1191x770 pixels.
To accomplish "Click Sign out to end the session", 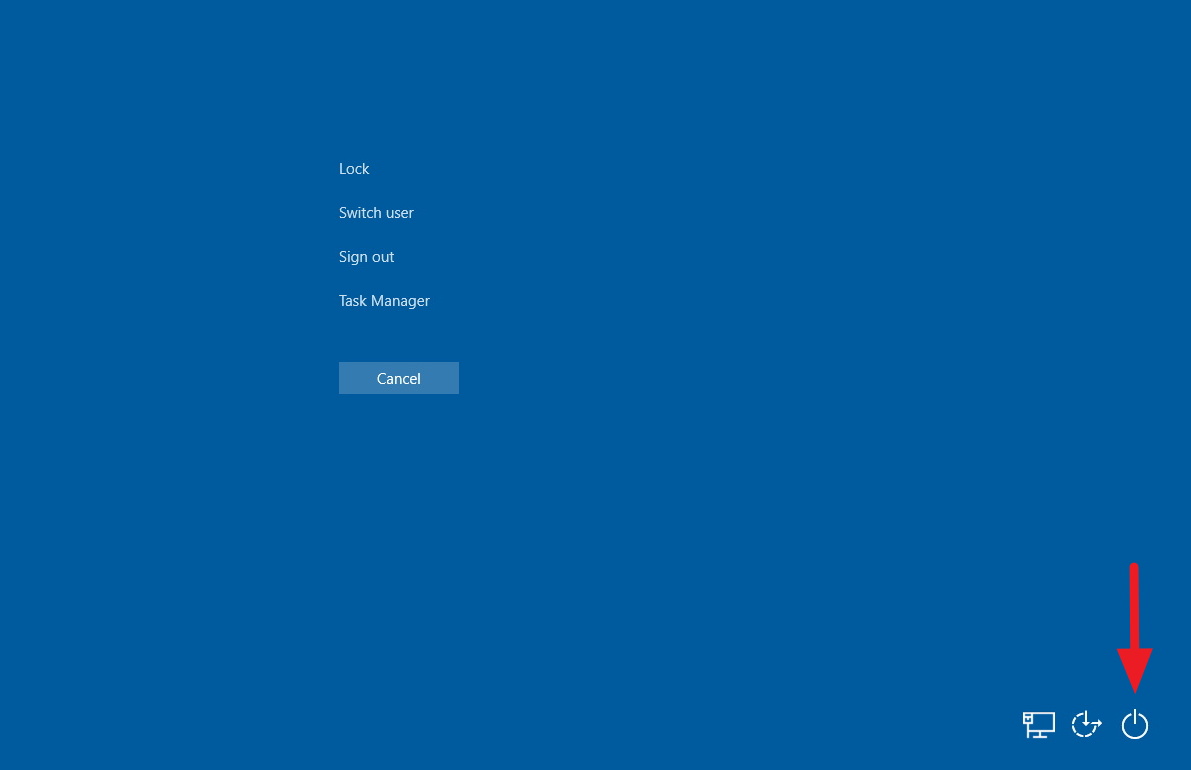I will pyautogui.click(x=366, y=256).
